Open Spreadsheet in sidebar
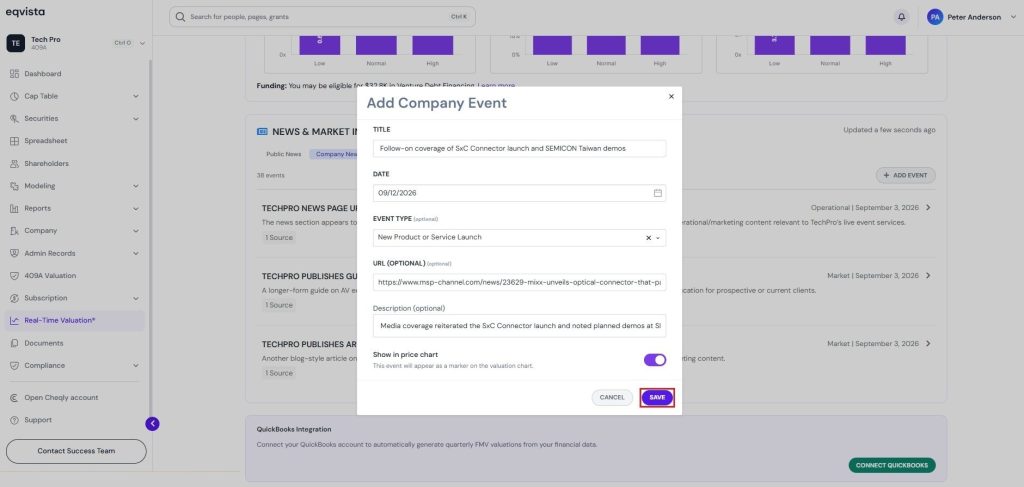The width and height of the screenshot is (1024, 487). [x=46, y=141]
